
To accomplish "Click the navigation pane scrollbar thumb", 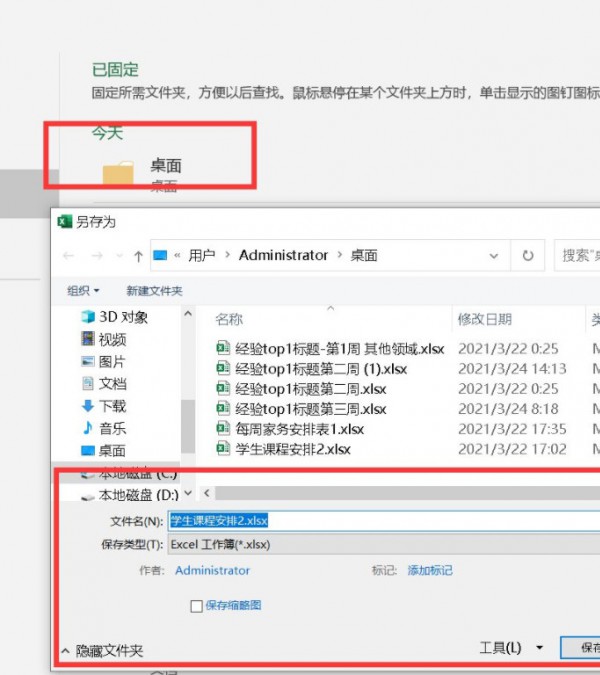I will tap(188, 426).
